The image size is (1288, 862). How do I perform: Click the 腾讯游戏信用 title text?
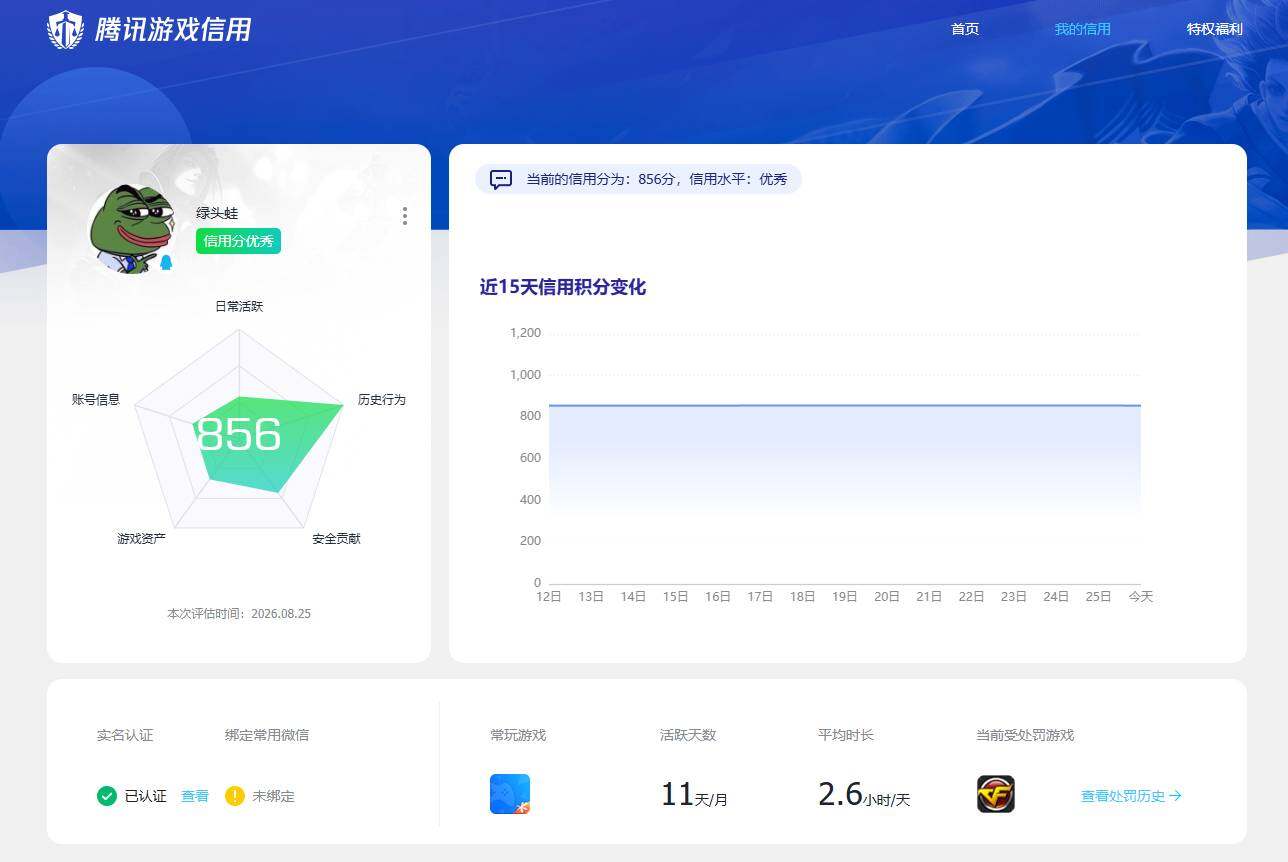(173, 29)
